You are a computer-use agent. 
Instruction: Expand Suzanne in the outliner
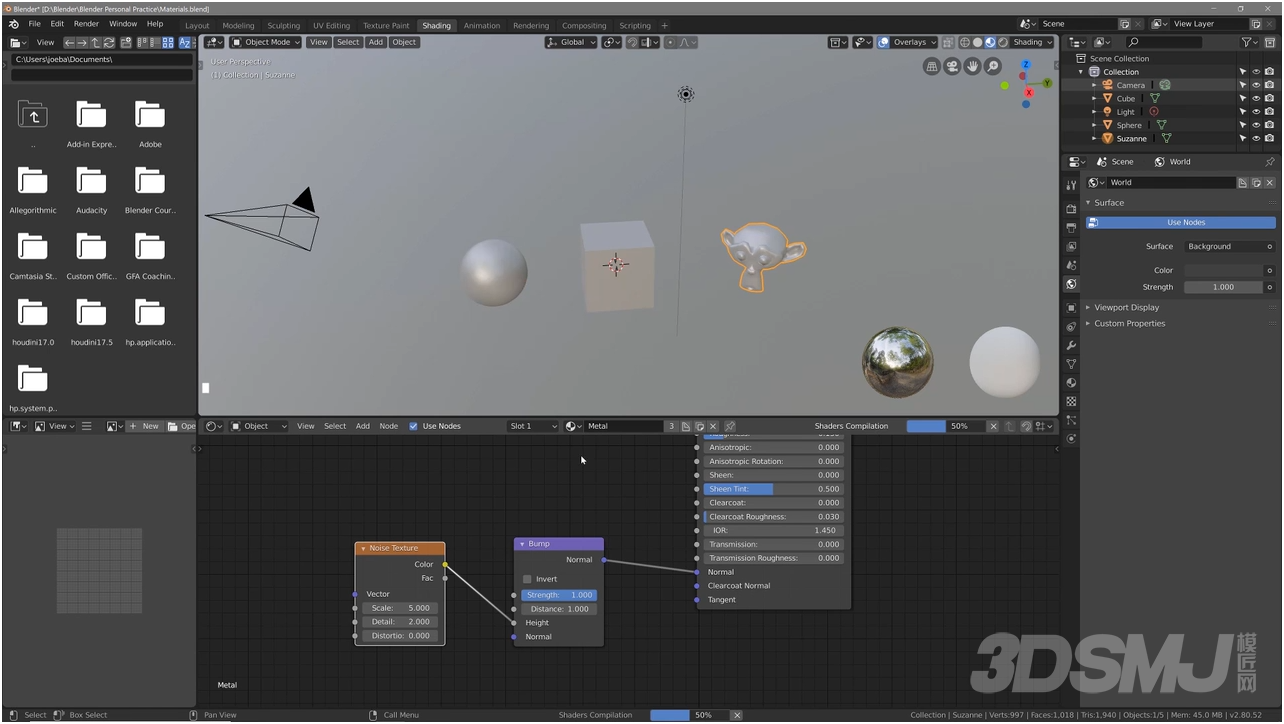[x=1094, y=138]
